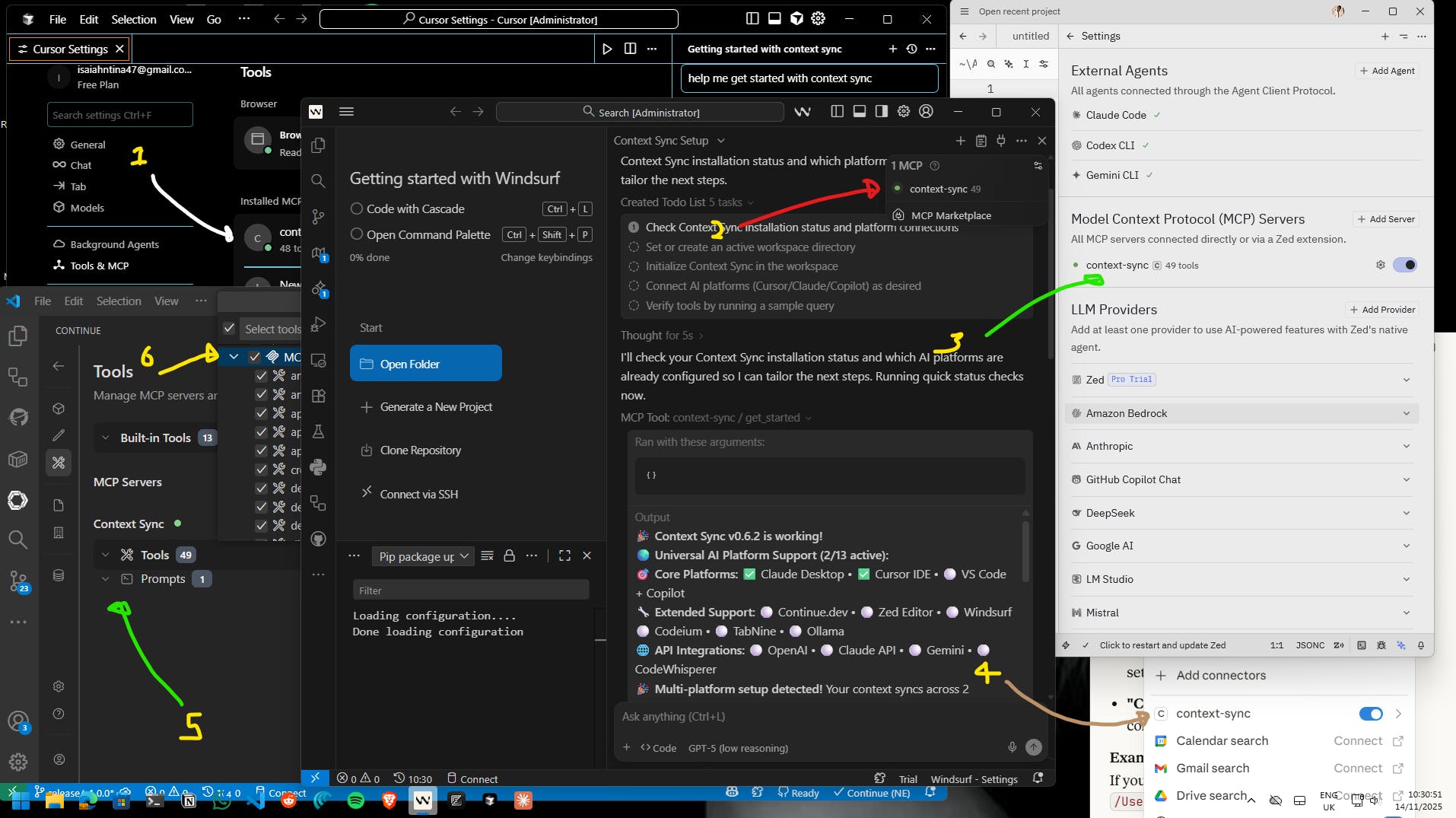Open VS Code View menu
Image resolution: width=1456 pixels, height=818 pixels.
pyautogui.click(x=167, y=301)
